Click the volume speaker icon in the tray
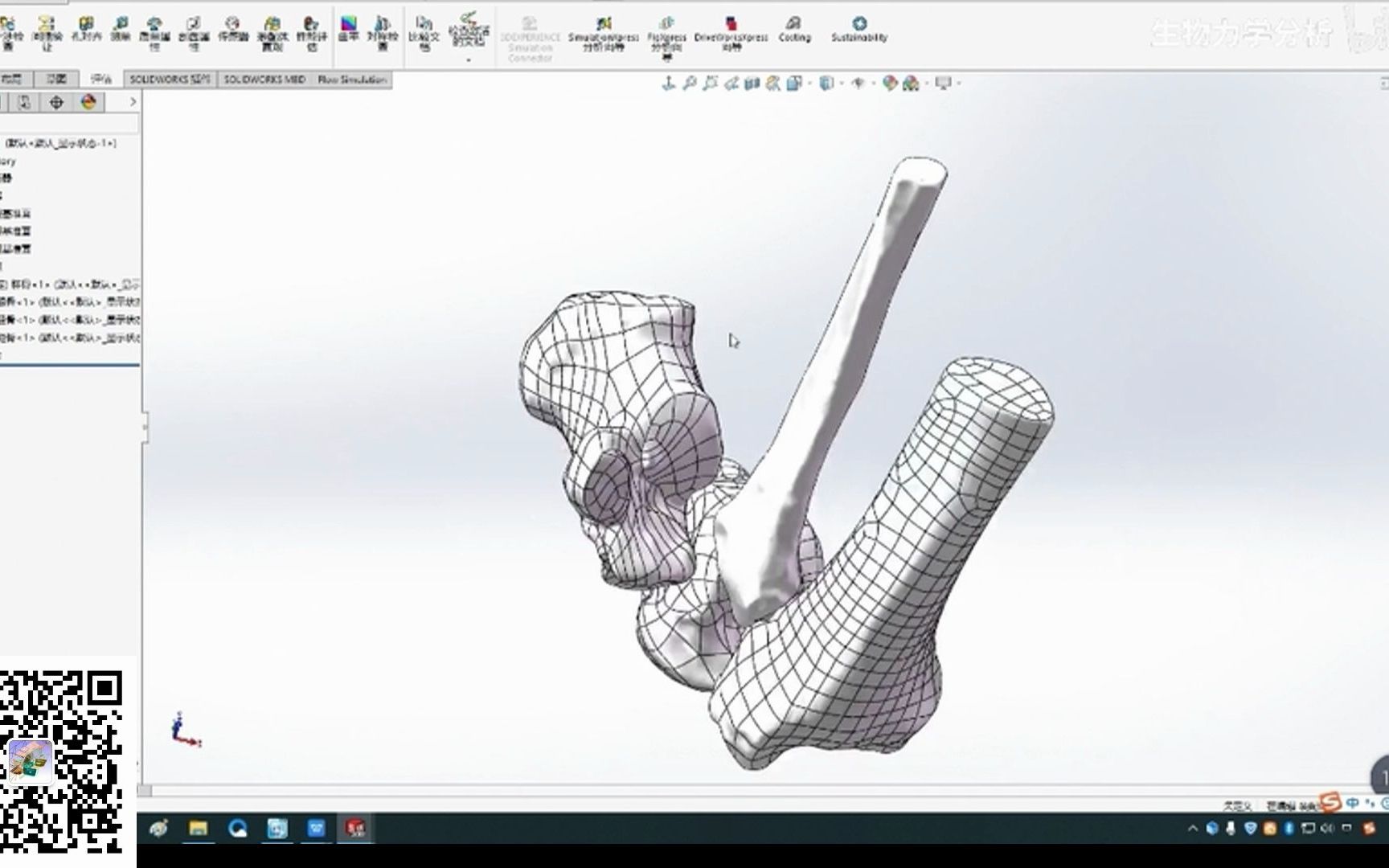The width and height of the screenshot is (1389, 868). coord(1327,829)
